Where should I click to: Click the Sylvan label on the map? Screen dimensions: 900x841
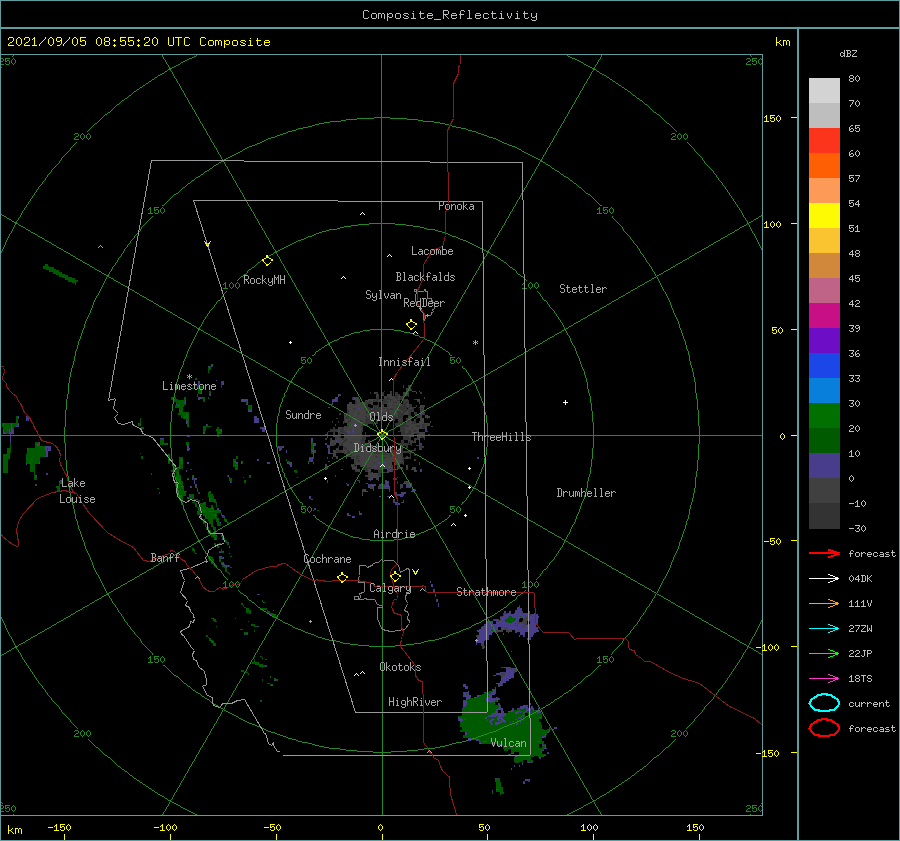click(383, 295)
